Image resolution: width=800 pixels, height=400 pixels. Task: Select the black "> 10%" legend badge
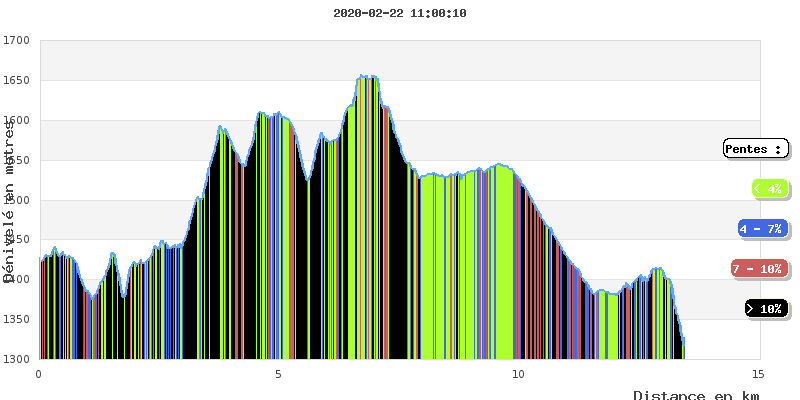pos(766,309)
